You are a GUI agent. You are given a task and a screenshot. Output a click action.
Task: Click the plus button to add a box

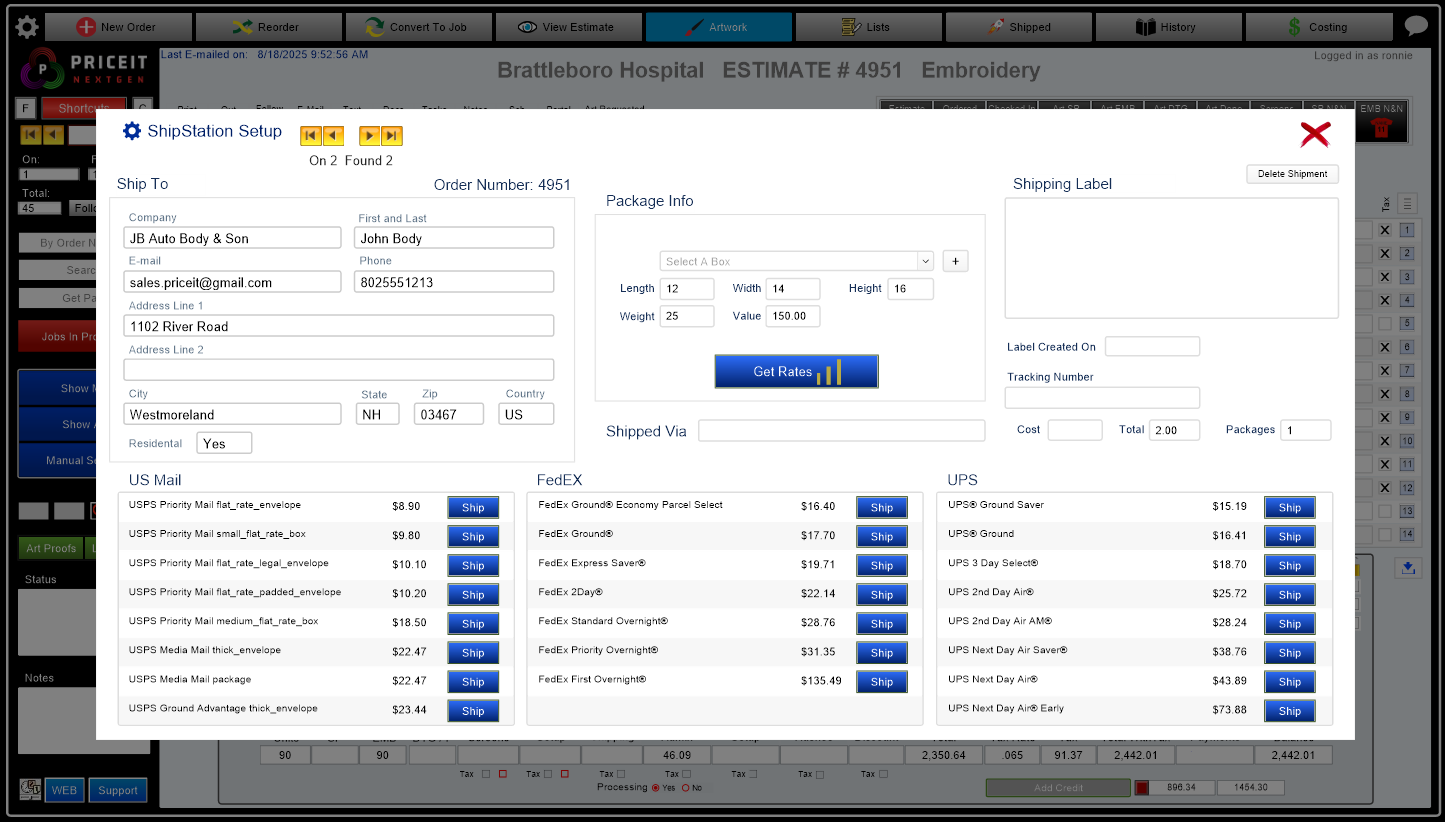(955, 261)
